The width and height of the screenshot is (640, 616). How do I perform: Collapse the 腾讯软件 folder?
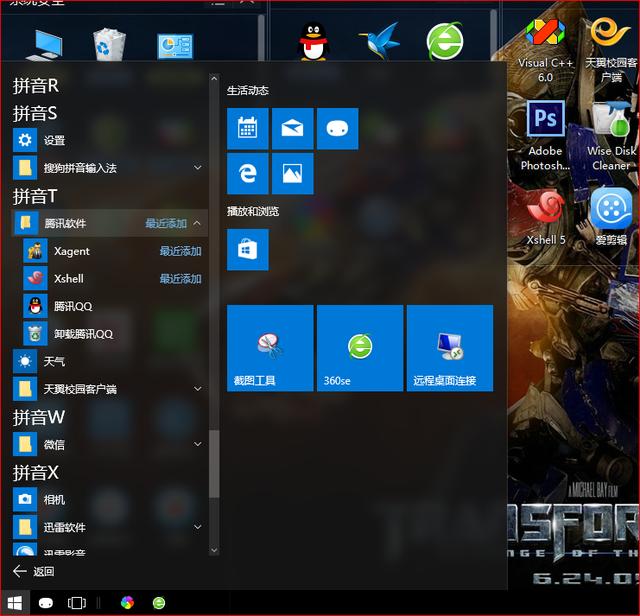click(197, 223)
